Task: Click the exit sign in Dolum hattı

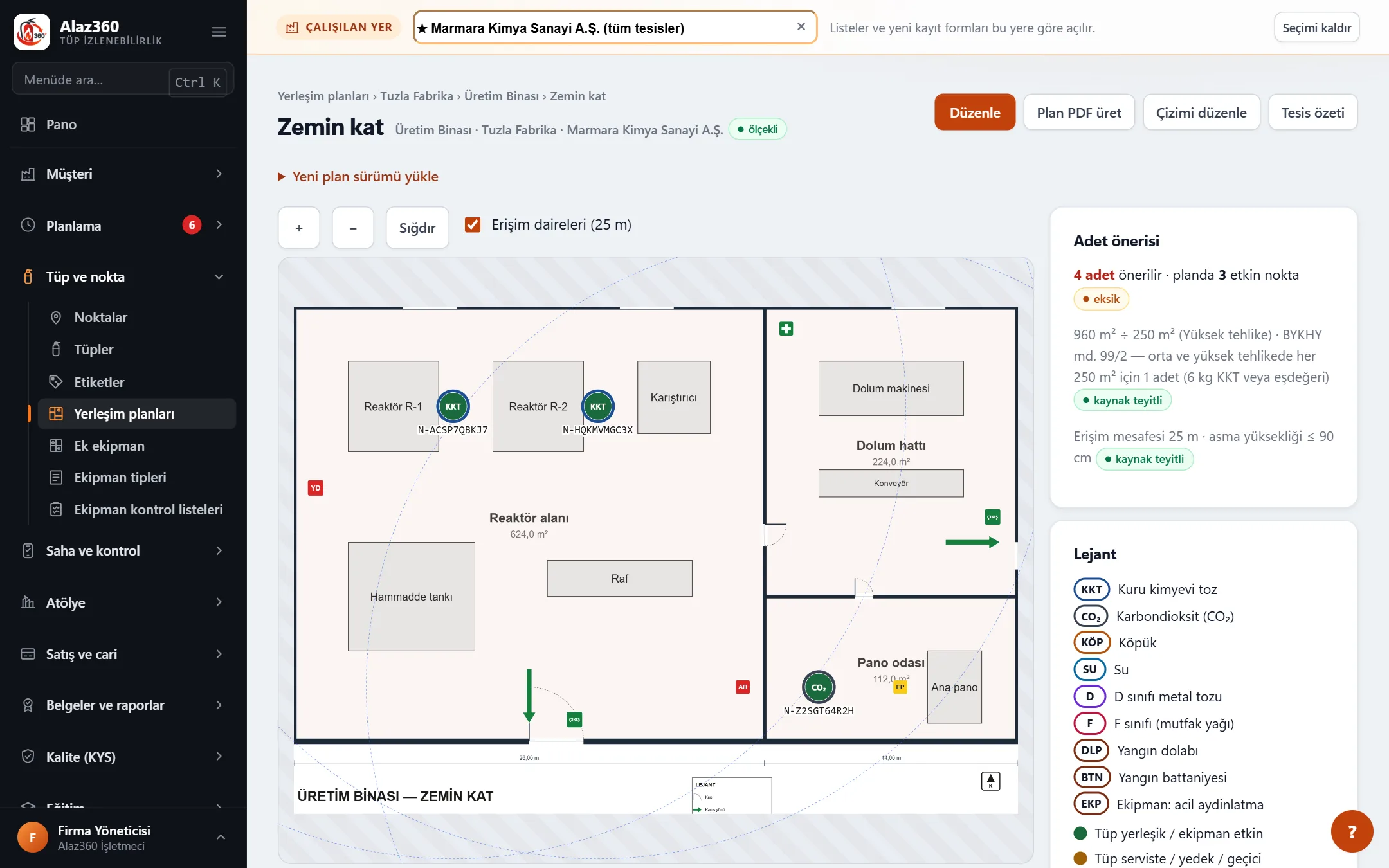Action: pyautogui.click(x=993, y=517)
